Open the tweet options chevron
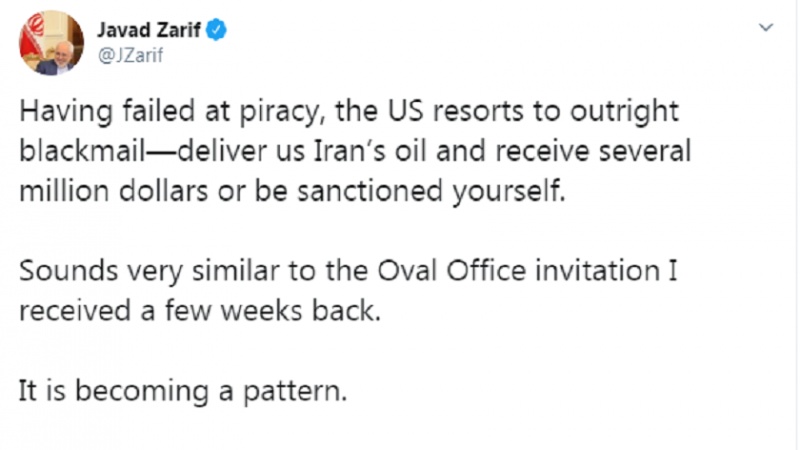The image size is (800, 450). pyautogui.click(x=766, y=27)
